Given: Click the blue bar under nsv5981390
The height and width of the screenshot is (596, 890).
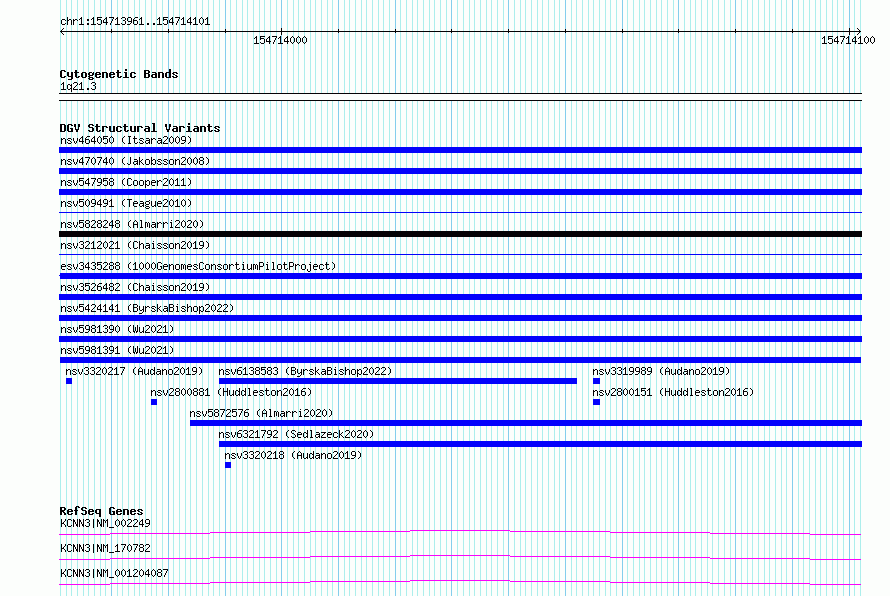Looking at the screenshot, I should pos(460,339).
